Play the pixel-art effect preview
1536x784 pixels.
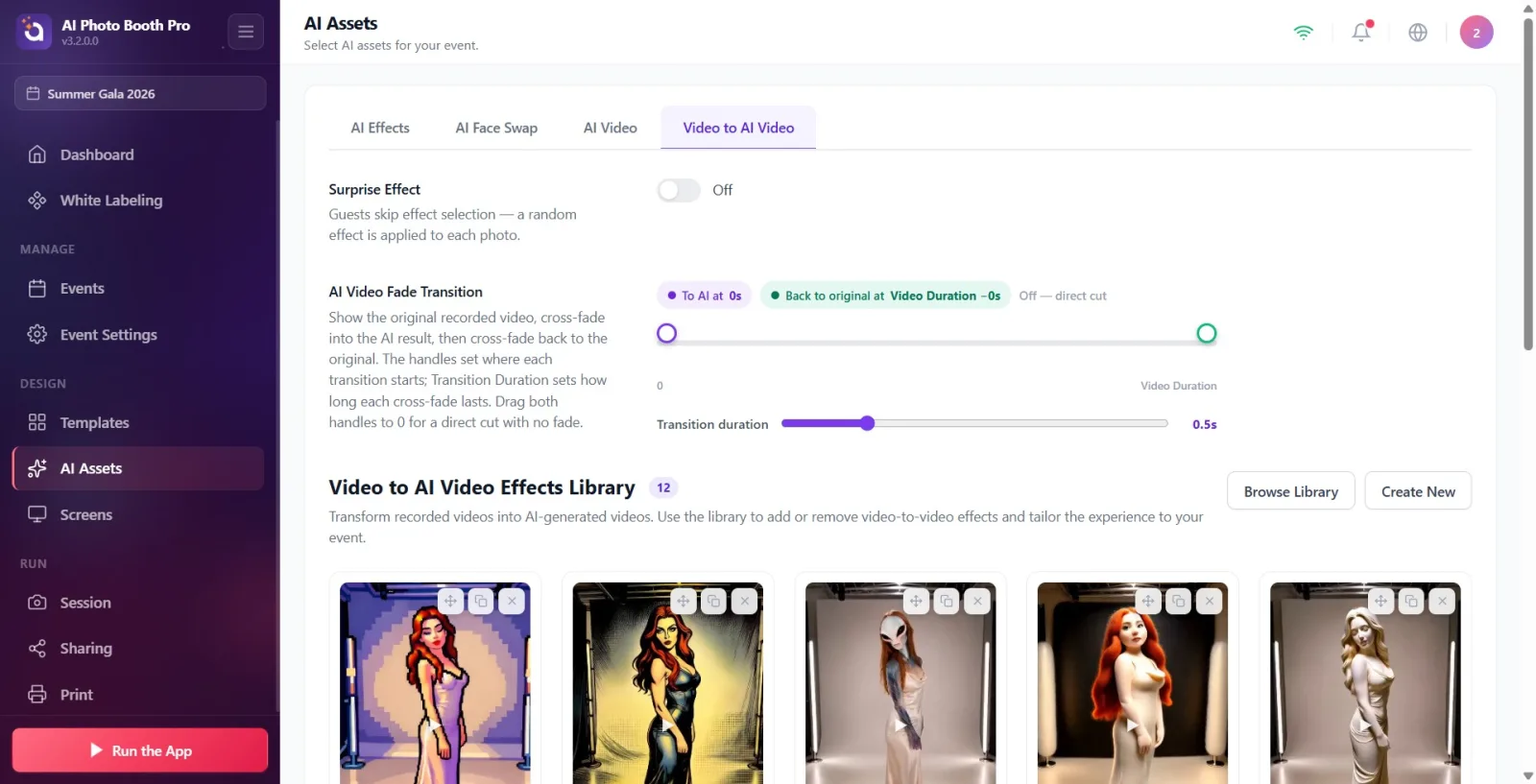(435, 725)
